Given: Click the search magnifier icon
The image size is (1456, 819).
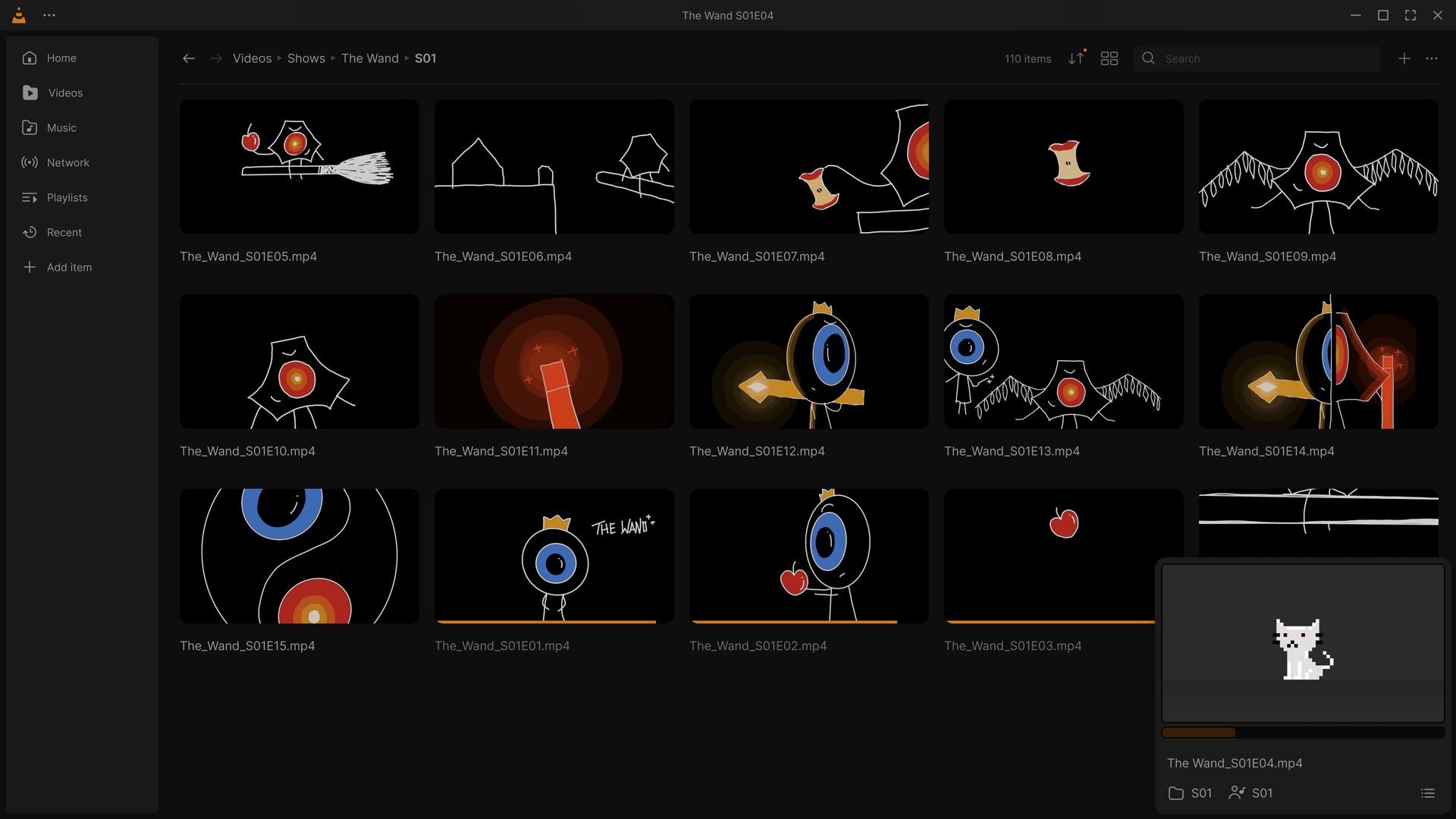Looking at the screenshot, I should coord(1149,58).
